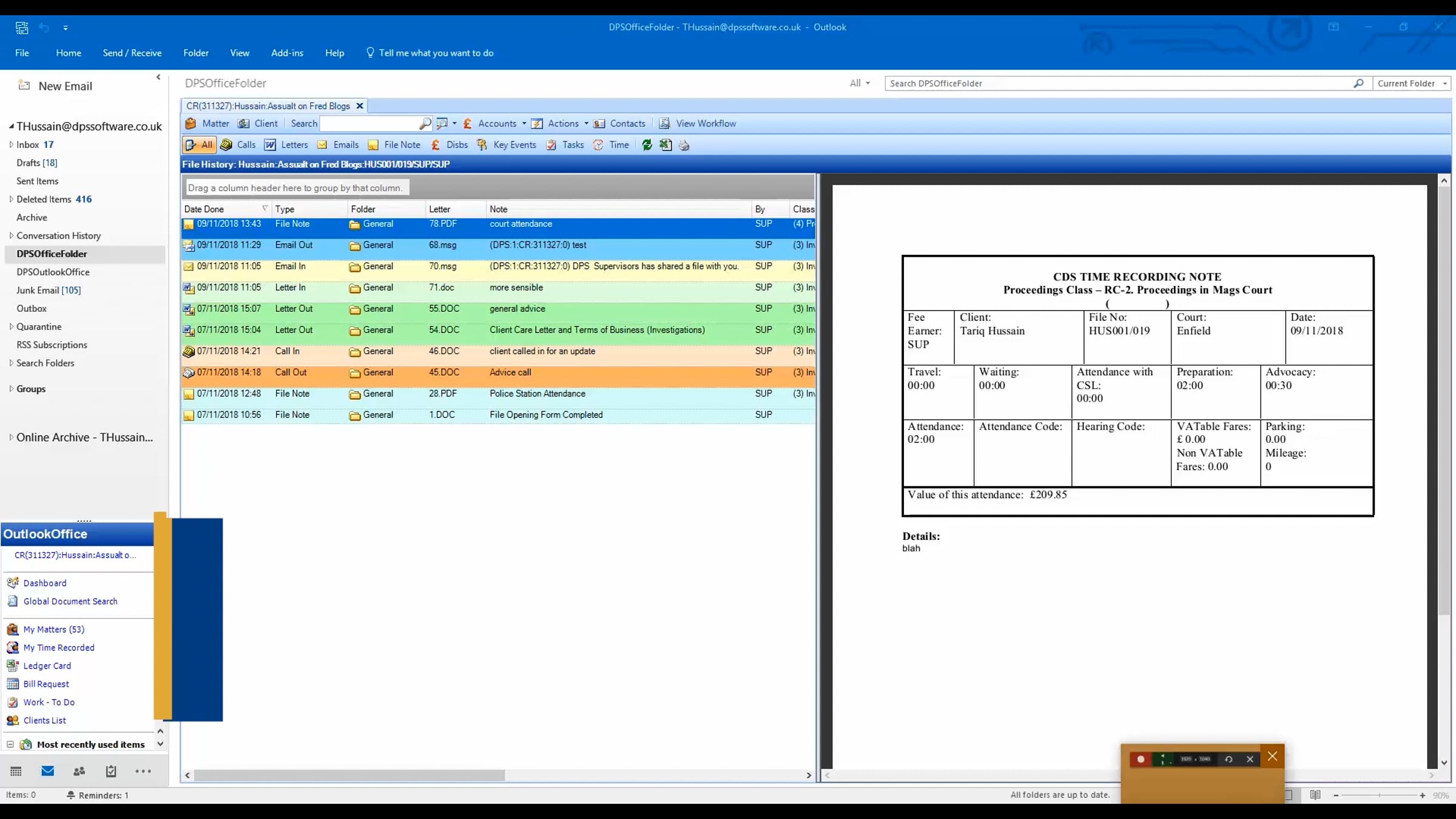Adjust the zoom slider in status bar
The height and width of the screenshot is (819, 1456).
(1379, 795)
